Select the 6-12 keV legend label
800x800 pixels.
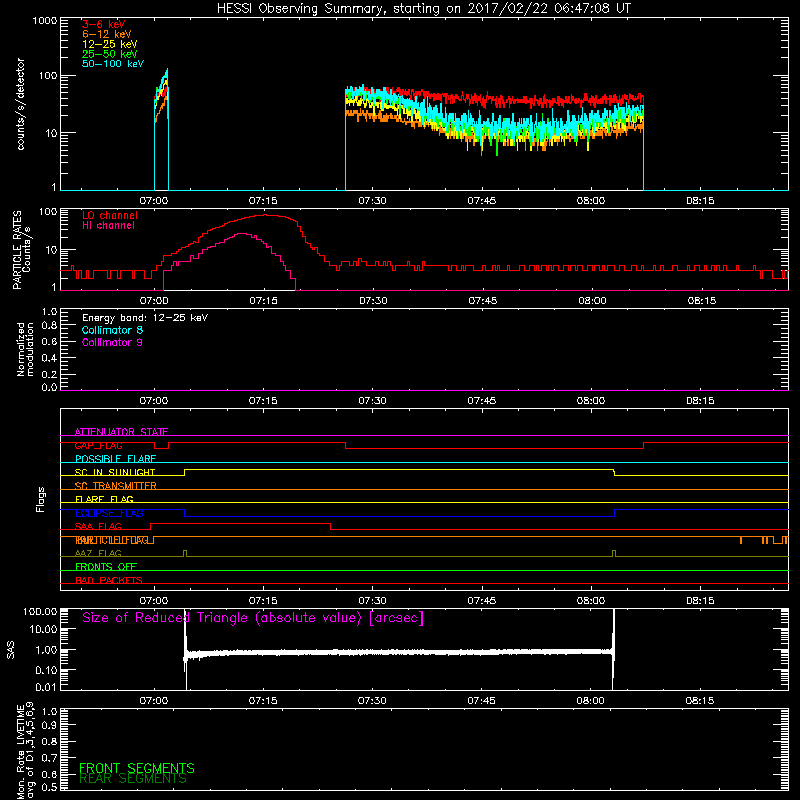click(x=107, y=34)
